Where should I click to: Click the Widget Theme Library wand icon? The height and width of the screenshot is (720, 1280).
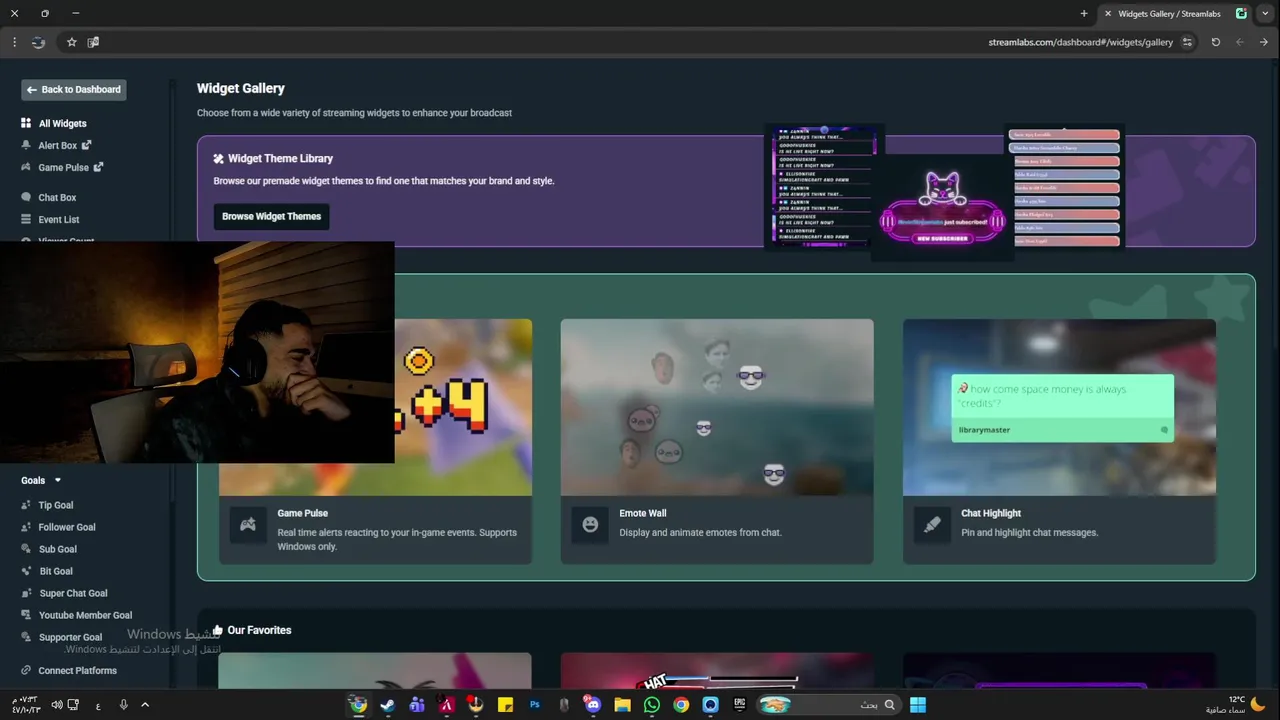click(x=218, y=159)
